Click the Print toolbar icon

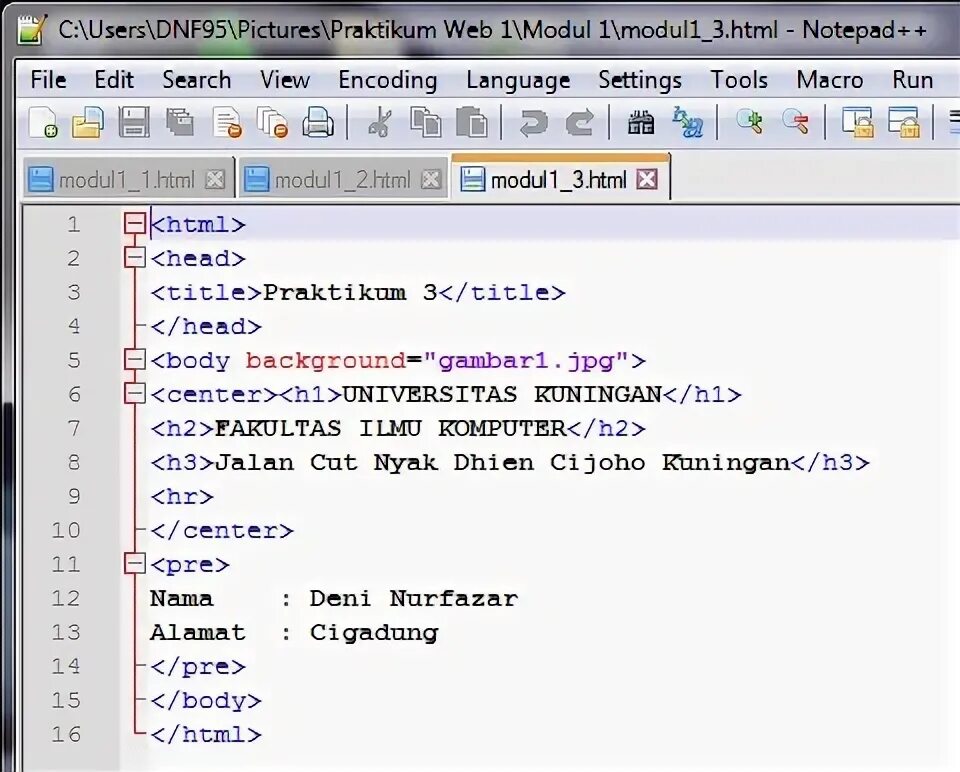pos(318,122)
